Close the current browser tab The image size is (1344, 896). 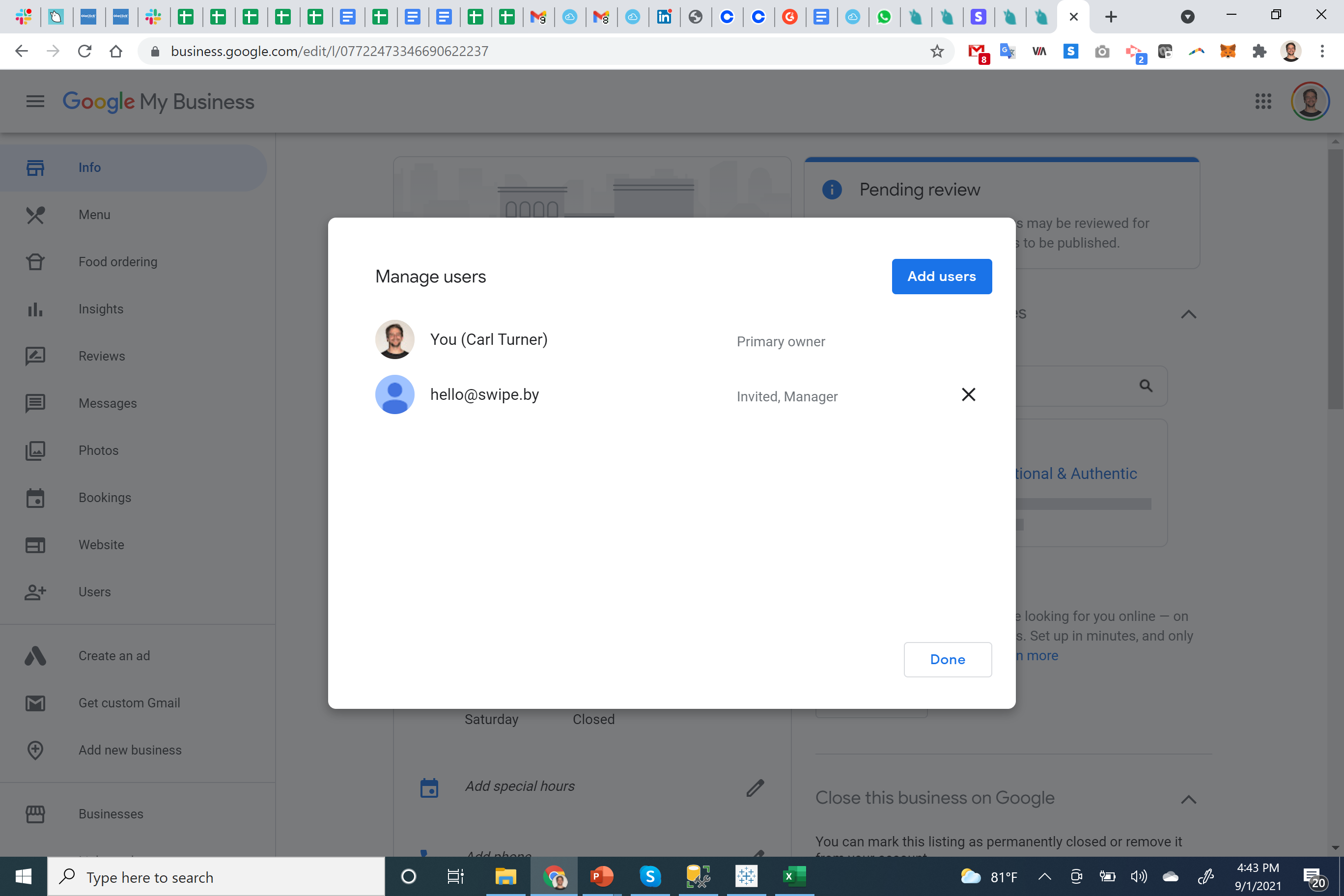(1073, 17)
